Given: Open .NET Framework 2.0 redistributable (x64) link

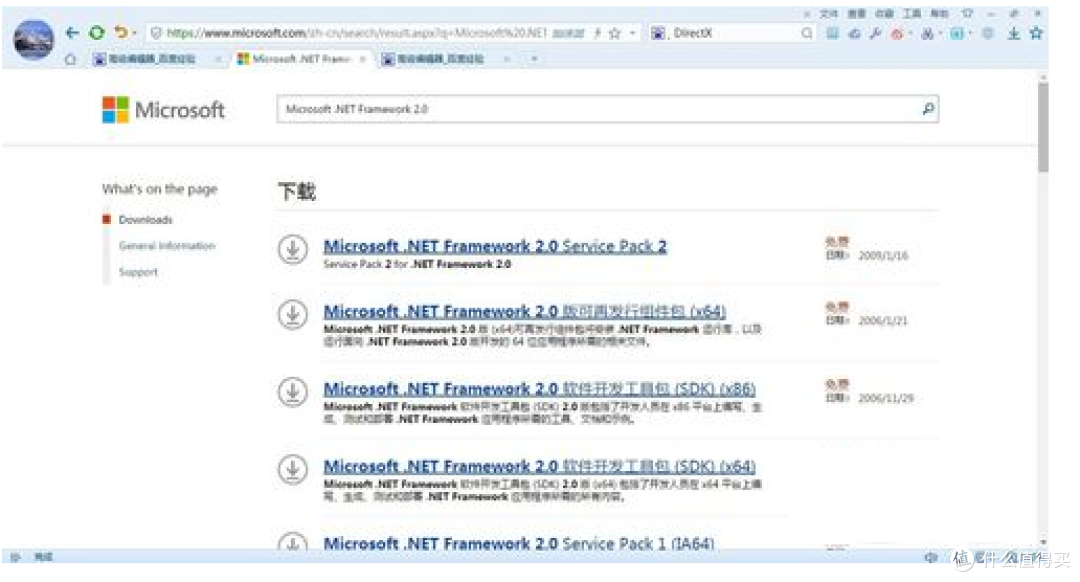Looking at the screenshot, I should [x=524, y=311].
